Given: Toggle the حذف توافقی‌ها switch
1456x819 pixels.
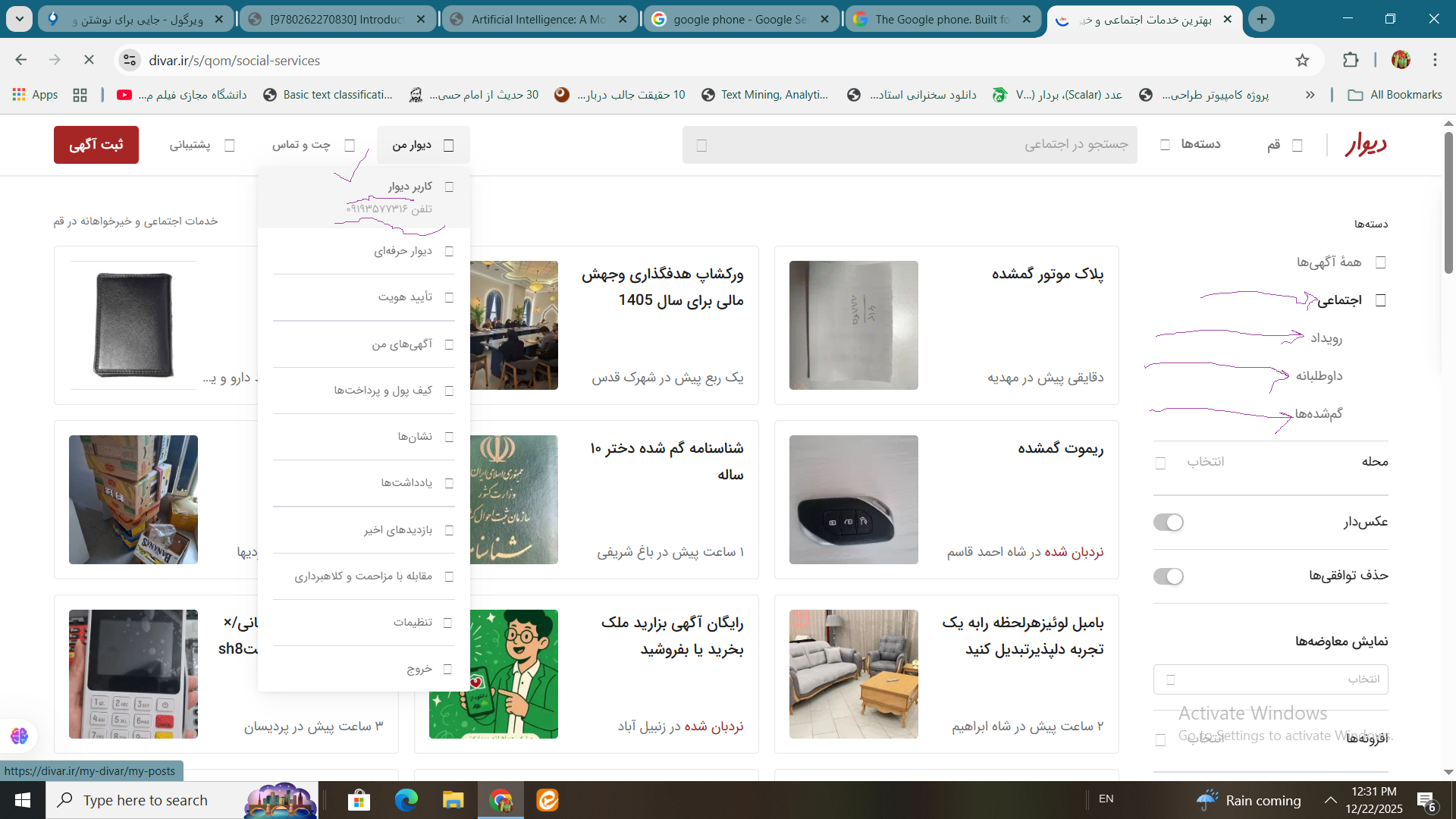Looking at the screenshot, I should pyautogui.click(x=1168, y=576).
